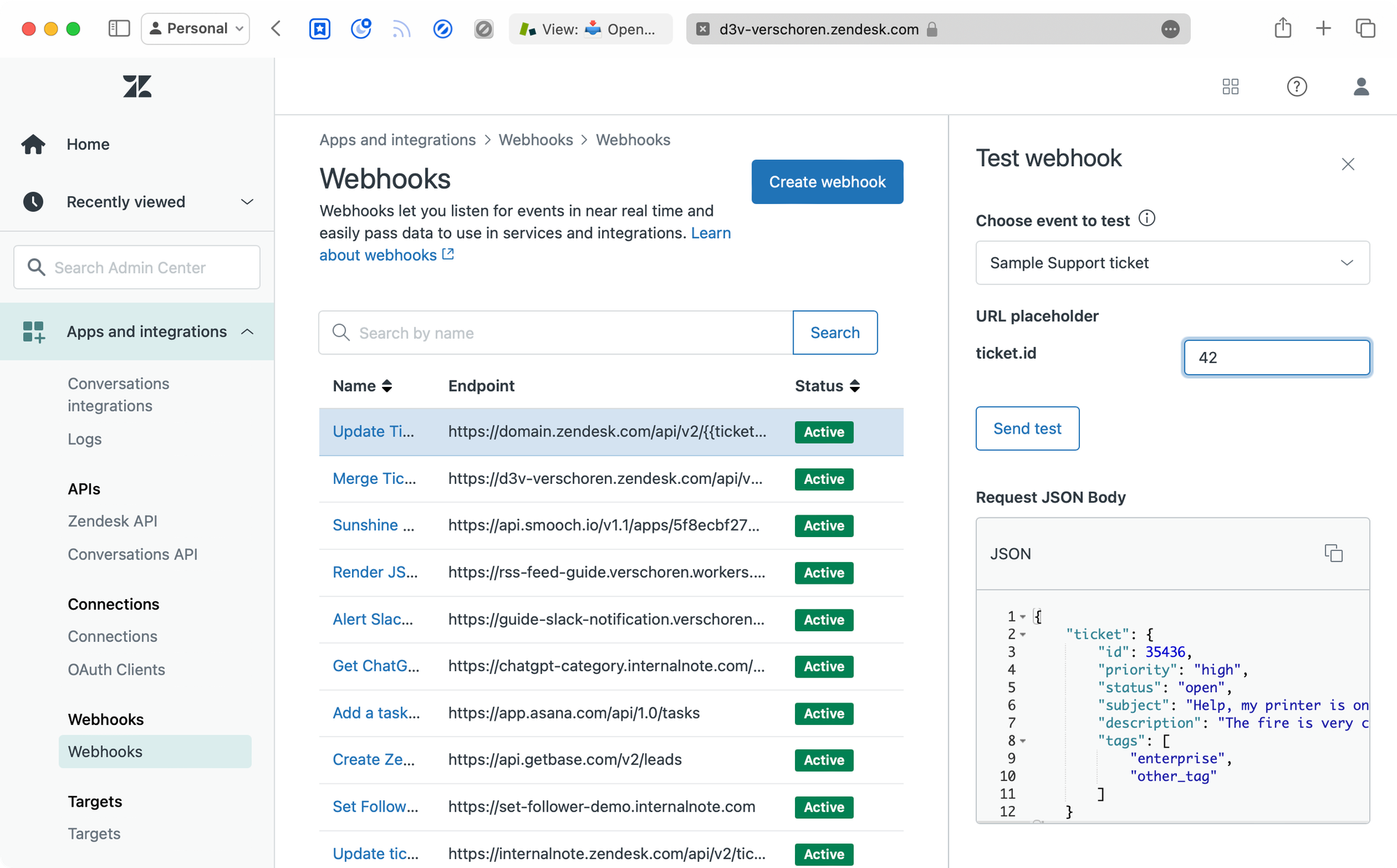Sort webhooks by Status column

pyautogui.click(x=827, y=386)
